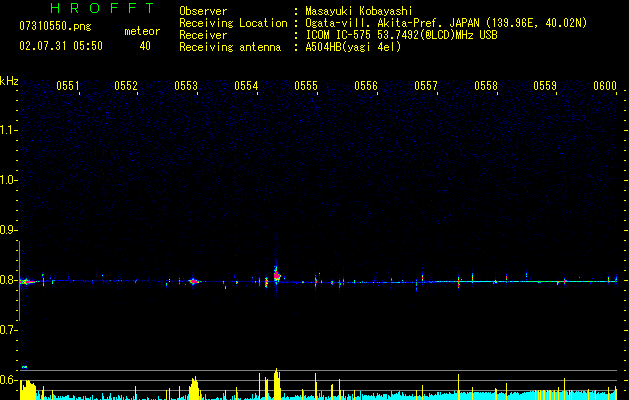
Task: Click the tallest yellow peak after 0554
Action: pyautogui.click(x=277, y=384)
